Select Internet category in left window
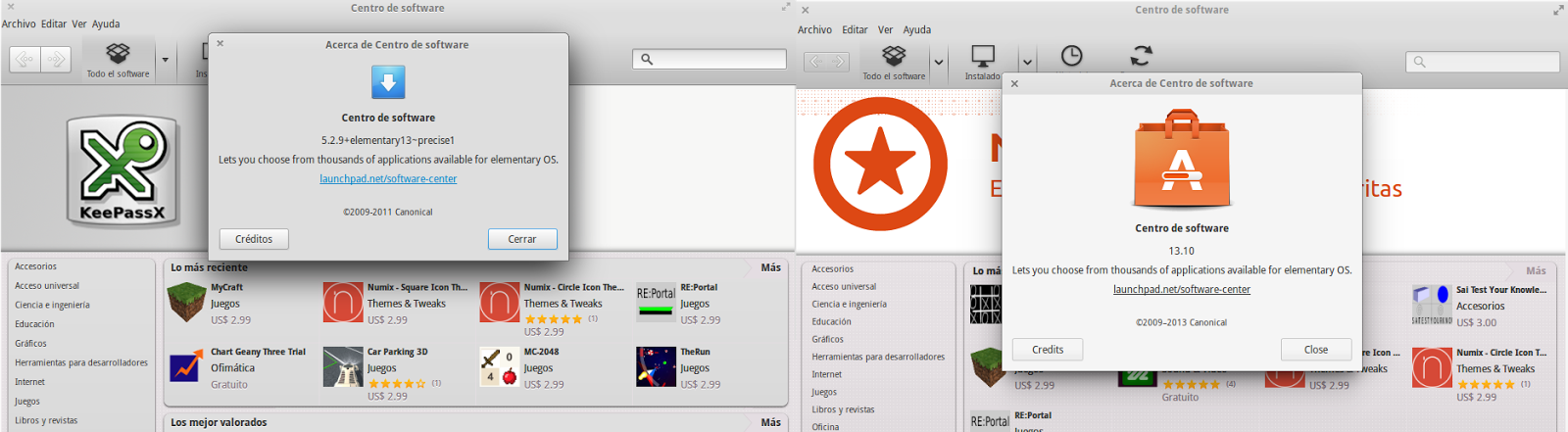1568x432 pixels. pos(29,382)
